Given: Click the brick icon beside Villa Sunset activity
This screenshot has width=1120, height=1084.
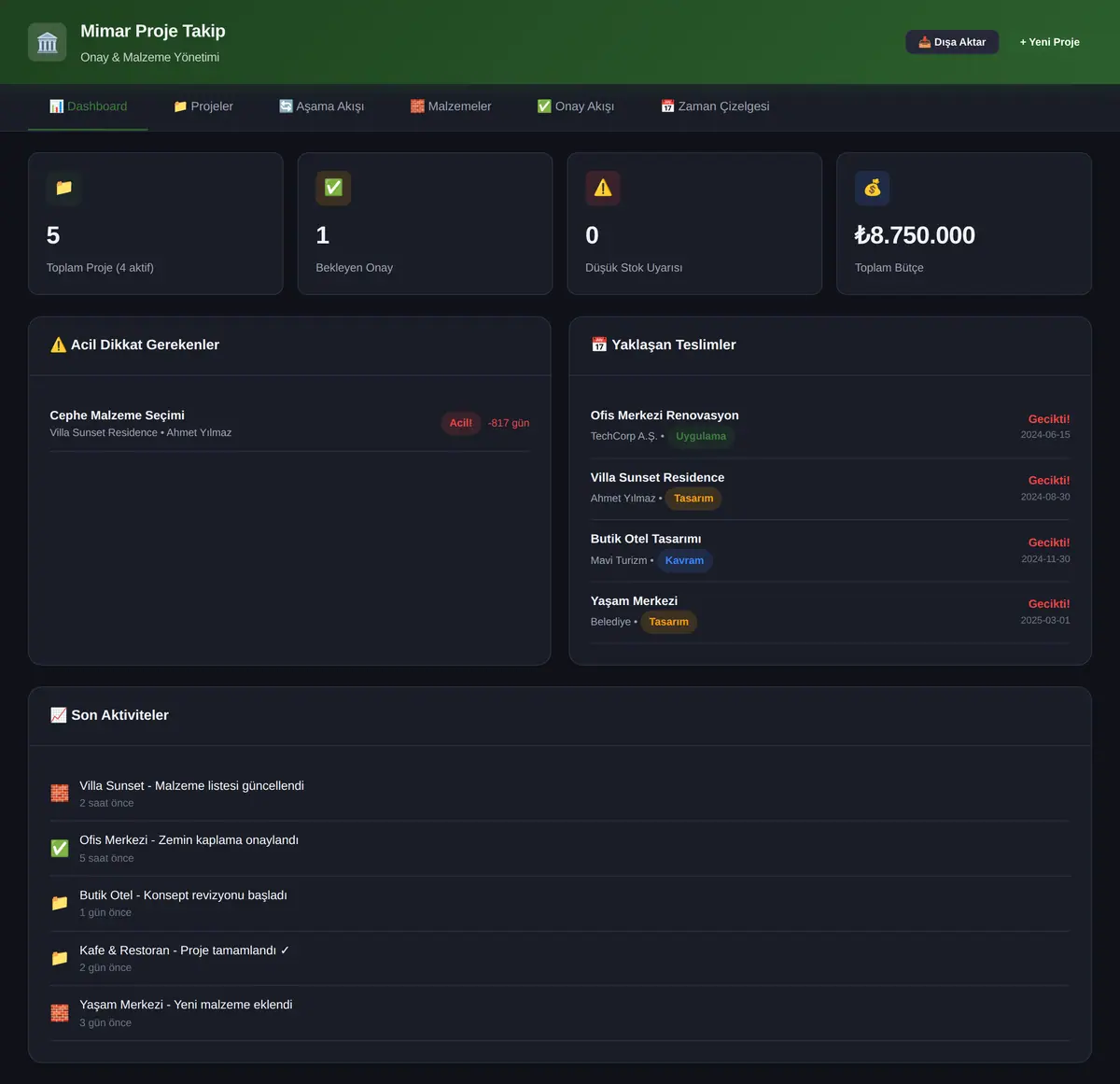Looking at the screenshot, I should [60, 794].
